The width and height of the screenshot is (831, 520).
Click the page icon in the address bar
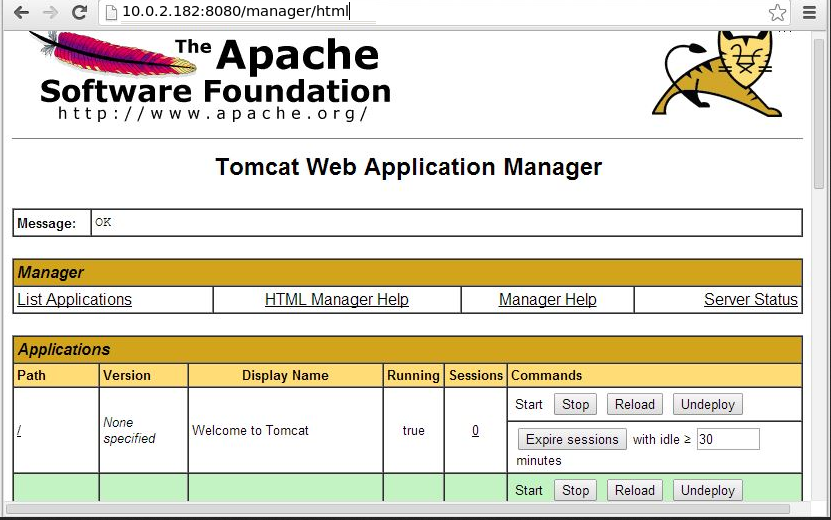click(111, 12)
